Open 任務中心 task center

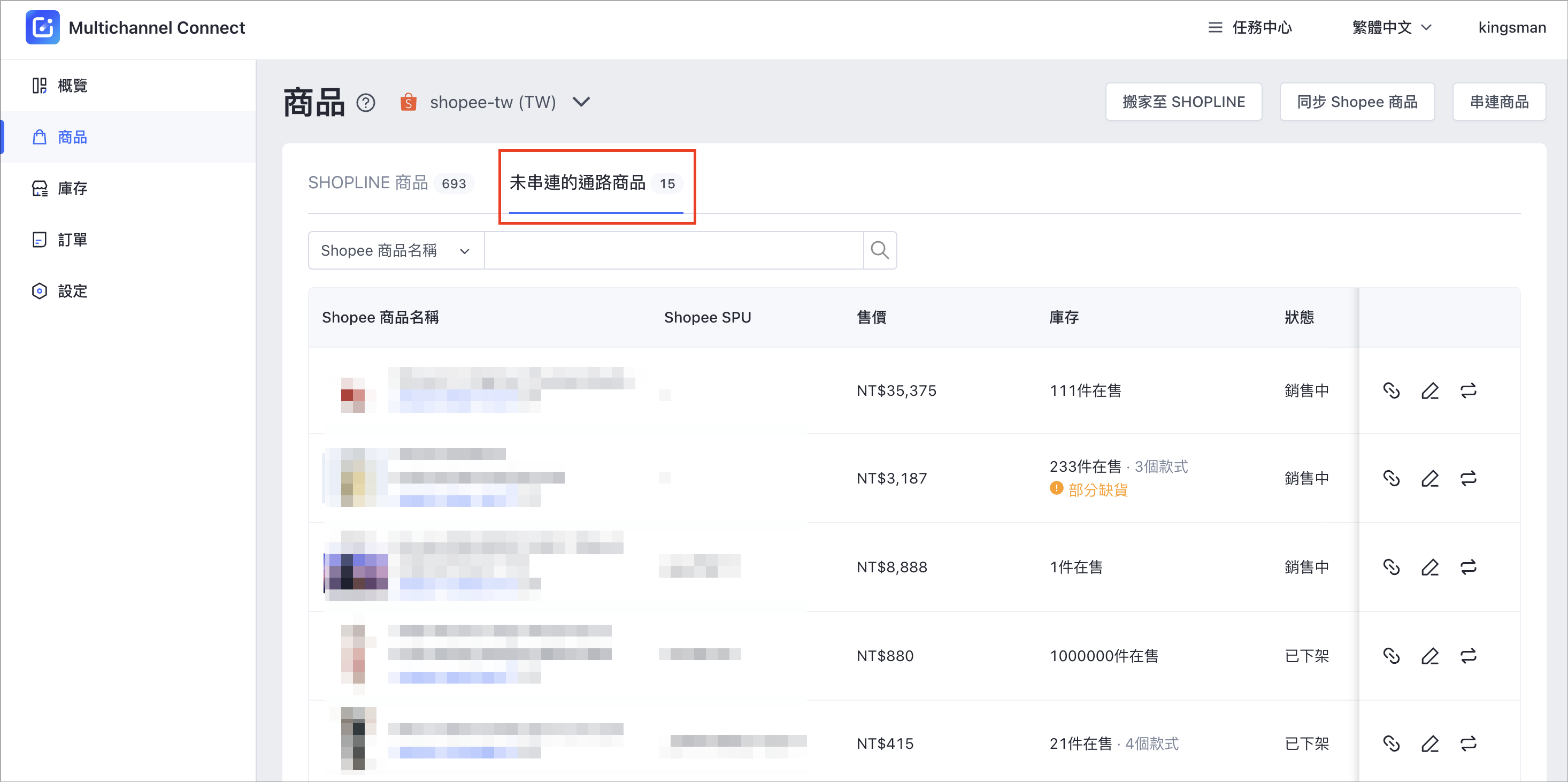(x=1250, y=27)
